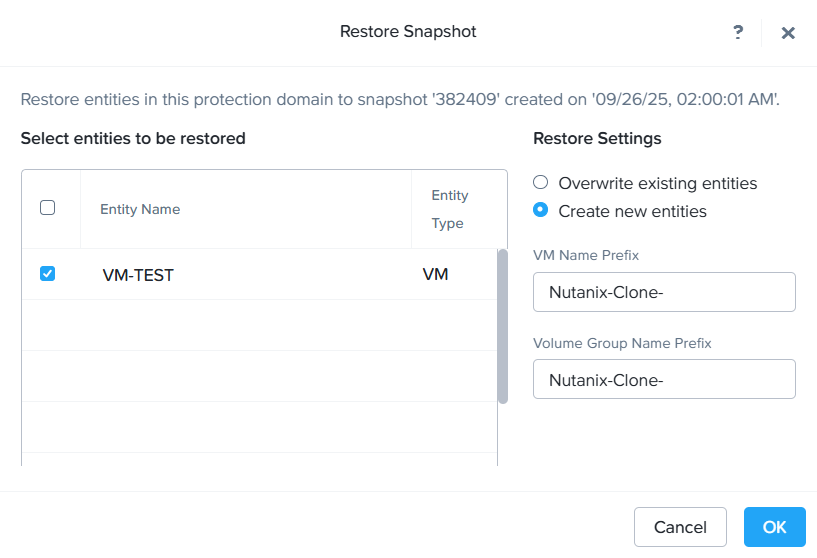Close the Restore Snapshot dialog
Screen dimensions: 817x558
[x=788, y=33]
